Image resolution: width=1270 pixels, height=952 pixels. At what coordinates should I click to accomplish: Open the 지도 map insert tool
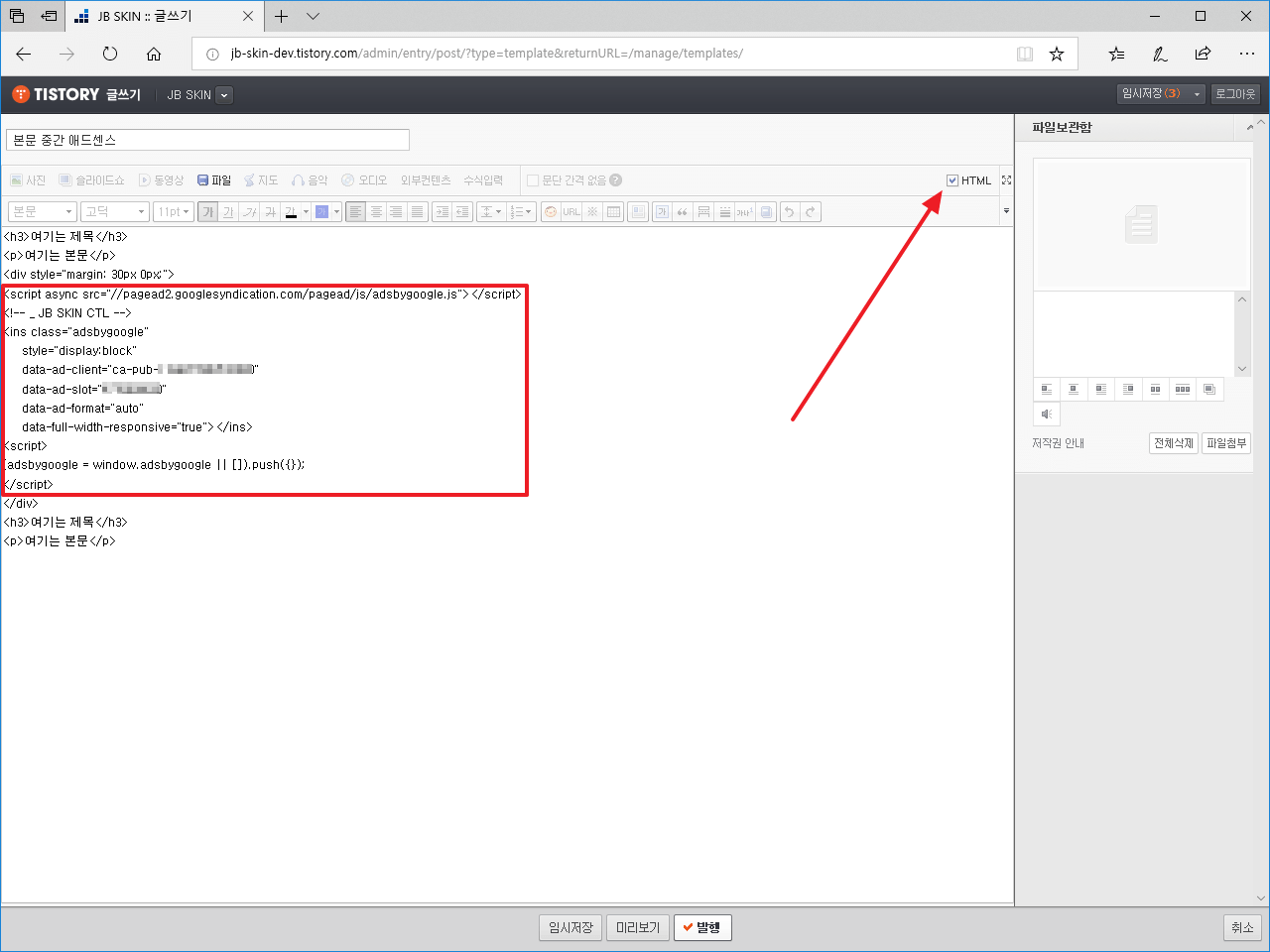(261, 180)
